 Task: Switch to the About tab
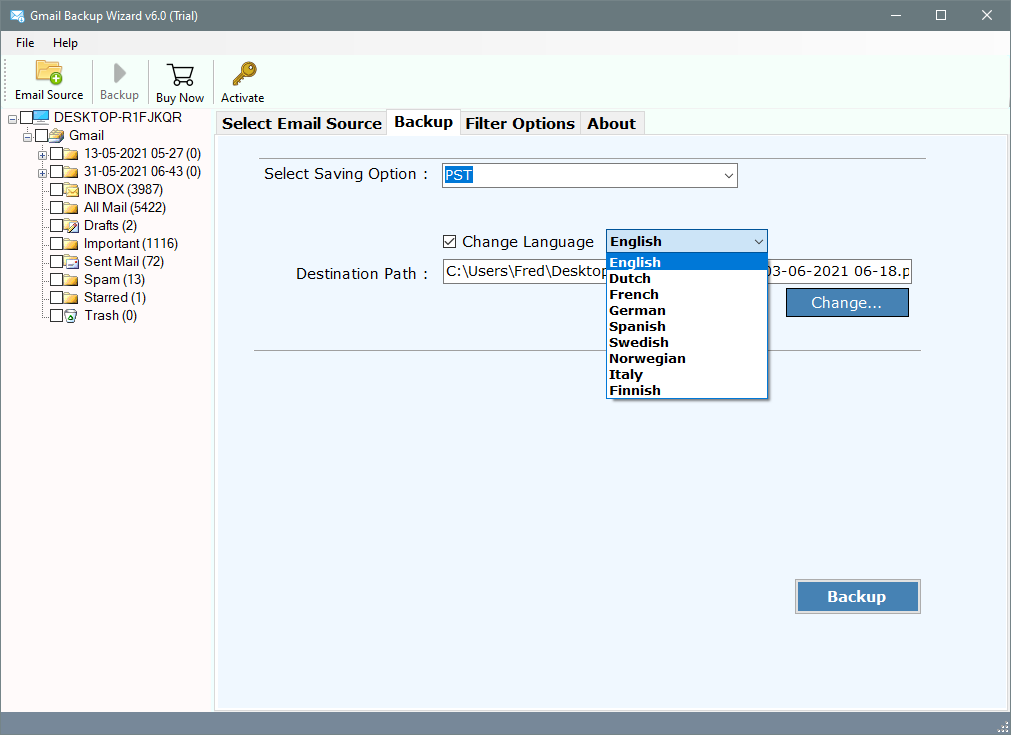(611, 123)
